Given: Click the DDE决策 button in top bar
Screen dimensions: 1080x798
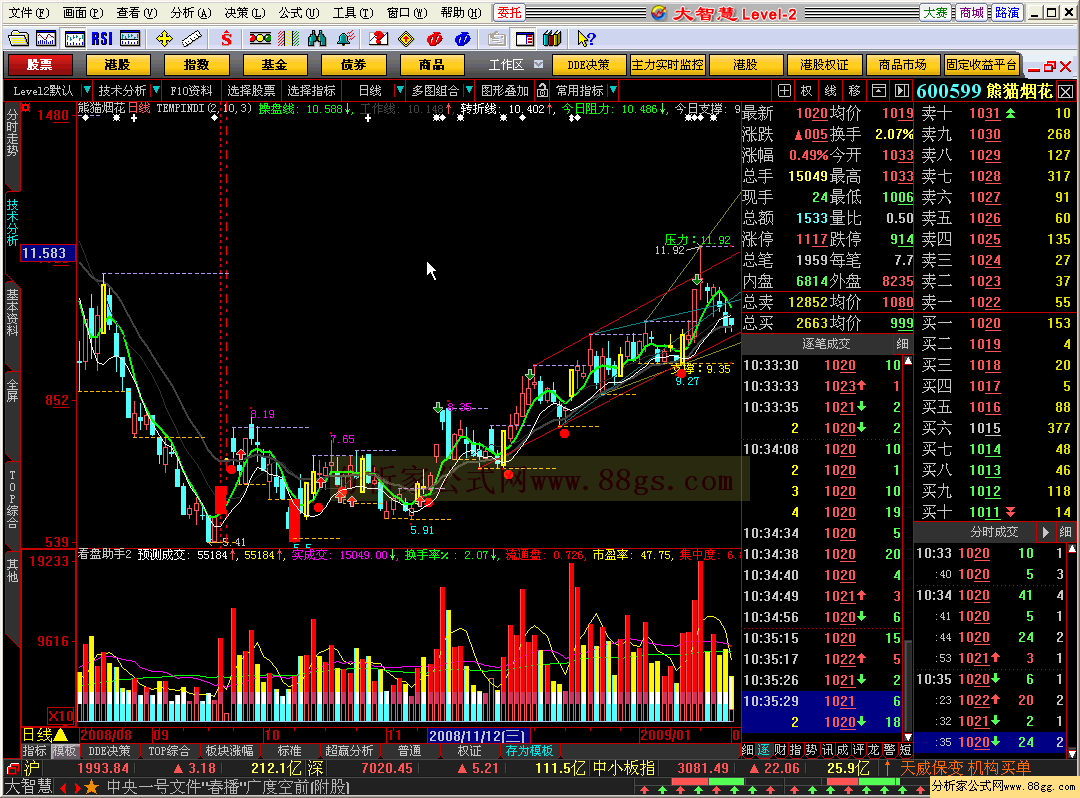Looking at the screenshot, I should (x=589, y=65).
